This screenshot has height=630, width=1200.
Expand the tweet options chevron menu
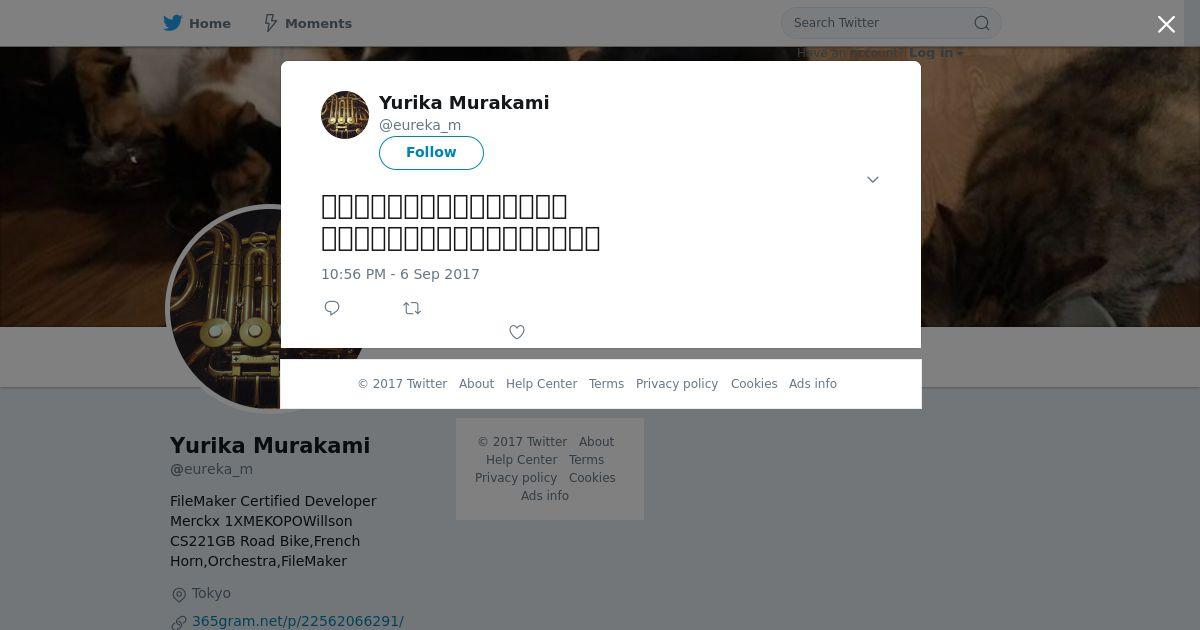click(x=873, y=180)
